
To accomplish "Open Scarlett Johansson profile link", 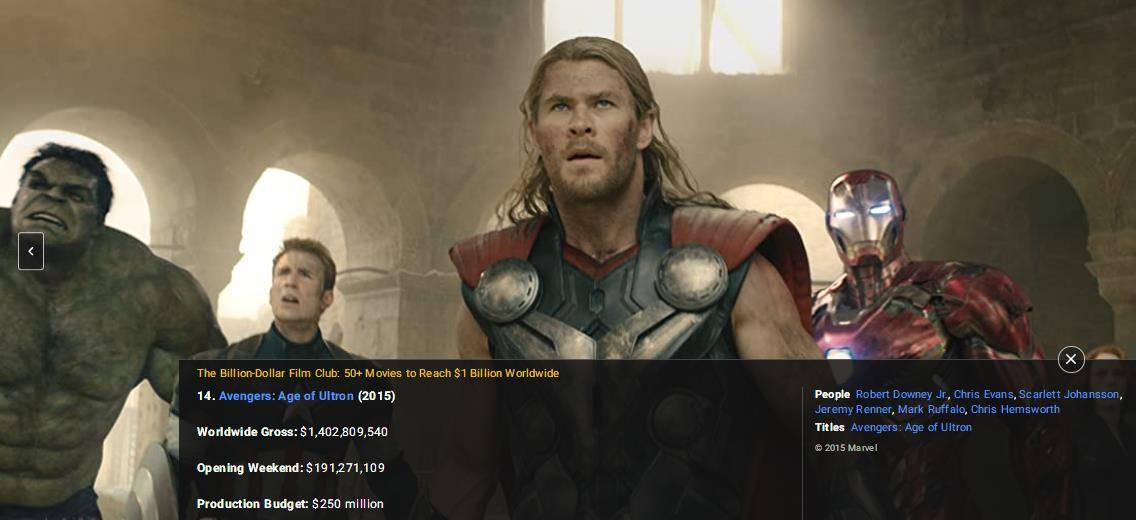I will (x=1069, y=395).
